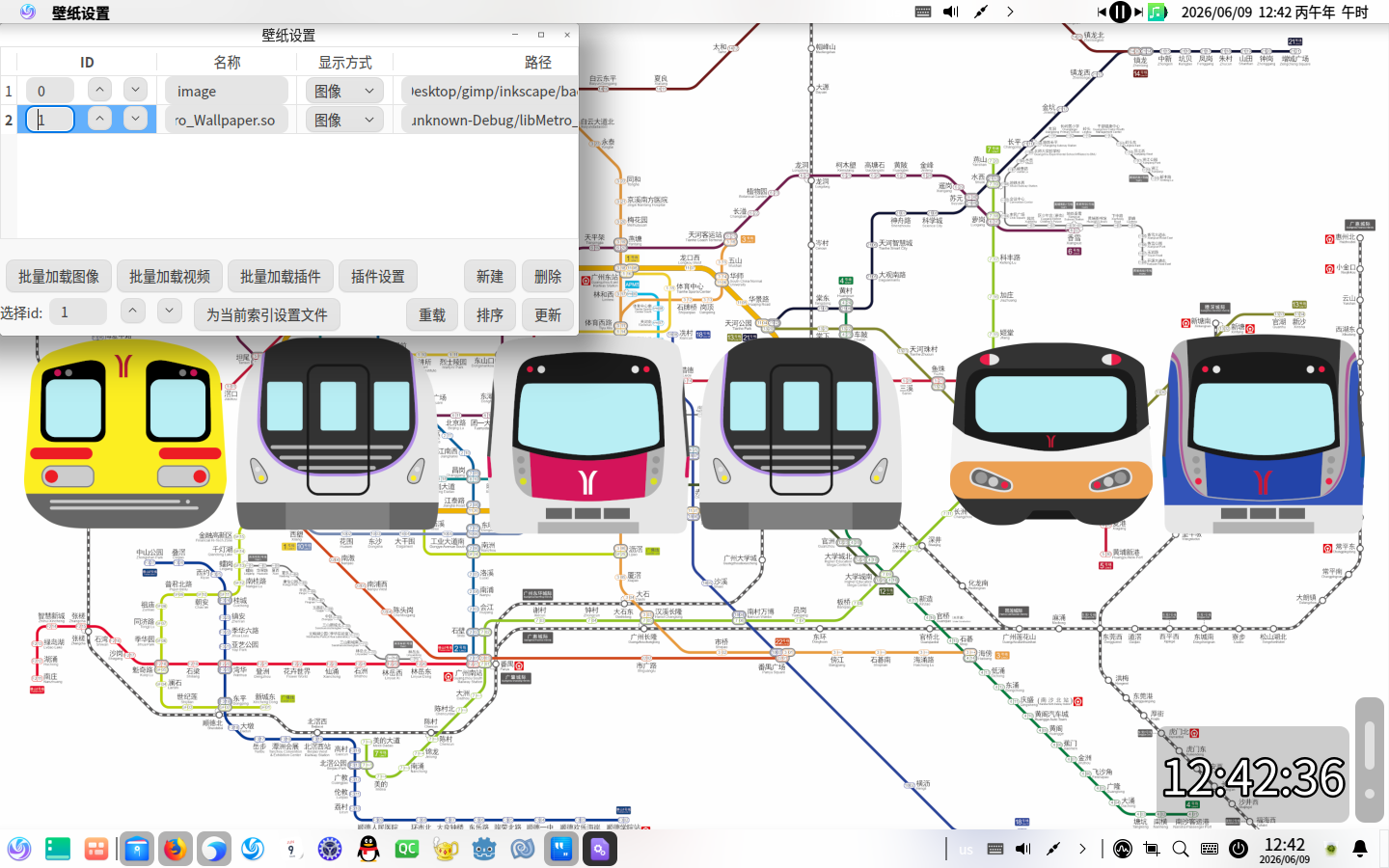Open system monitor icon in dock tray
The image size is (1389, 868).
(x=1123, y=849)
